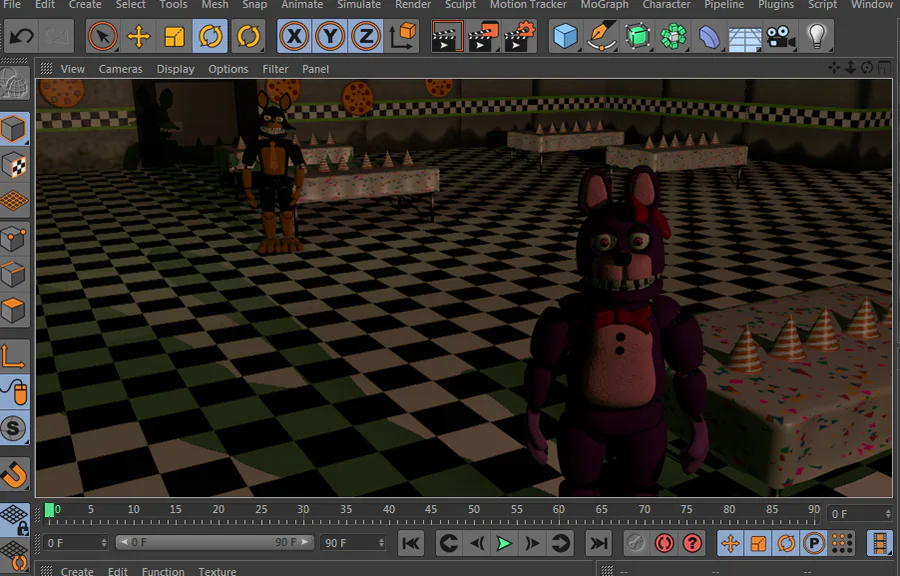This screenshot has width=900, height=576.
Task: Open the Array modeling objects icon
Action: [x=673, y=36]
